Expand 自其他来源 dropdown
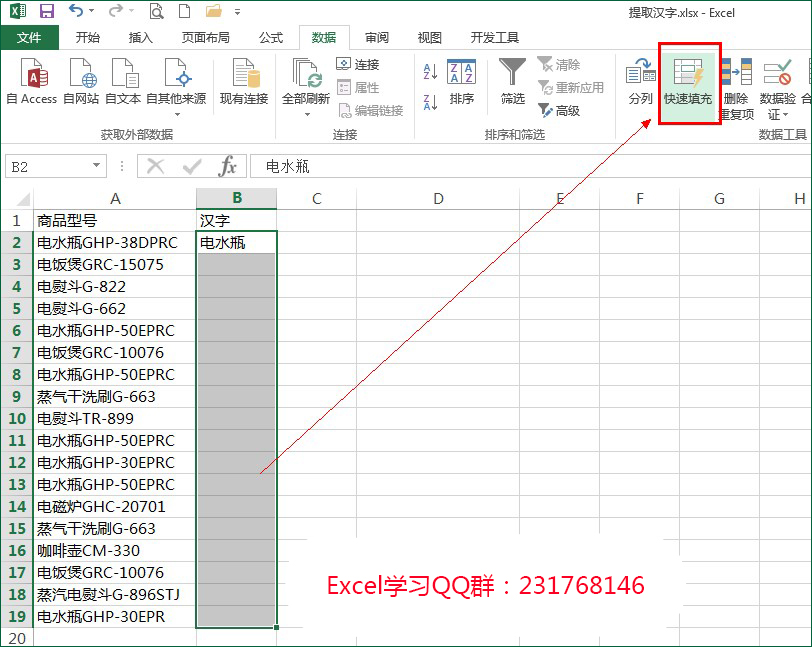 click(x=177, y=114)
